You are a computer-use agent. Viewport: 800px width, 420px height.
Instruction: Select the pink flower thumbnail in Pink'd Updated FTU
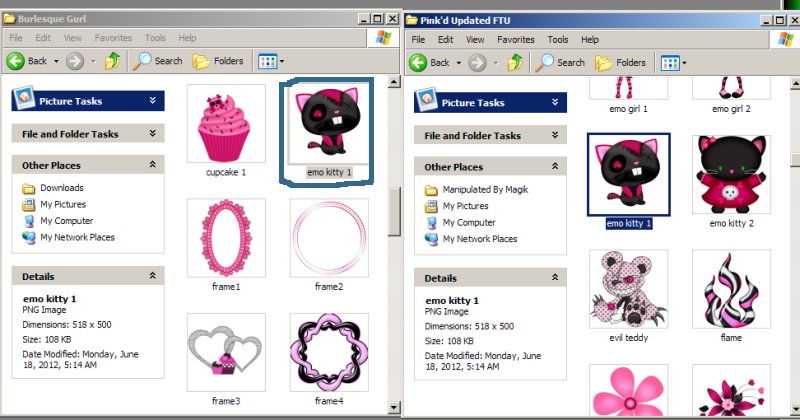point(629,391)
